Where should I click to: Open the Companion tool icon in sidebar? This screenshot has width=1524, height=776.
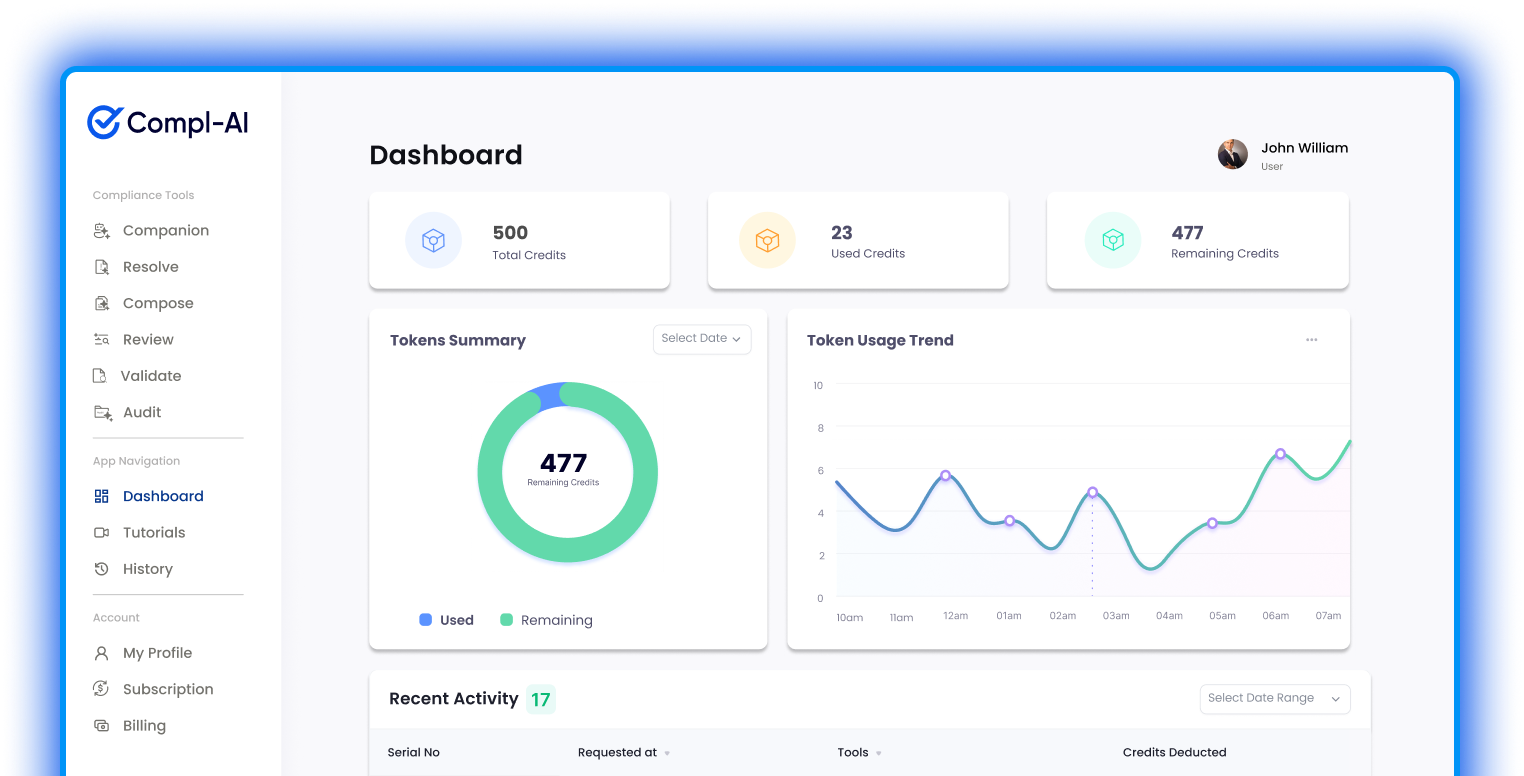click(101, 231)
